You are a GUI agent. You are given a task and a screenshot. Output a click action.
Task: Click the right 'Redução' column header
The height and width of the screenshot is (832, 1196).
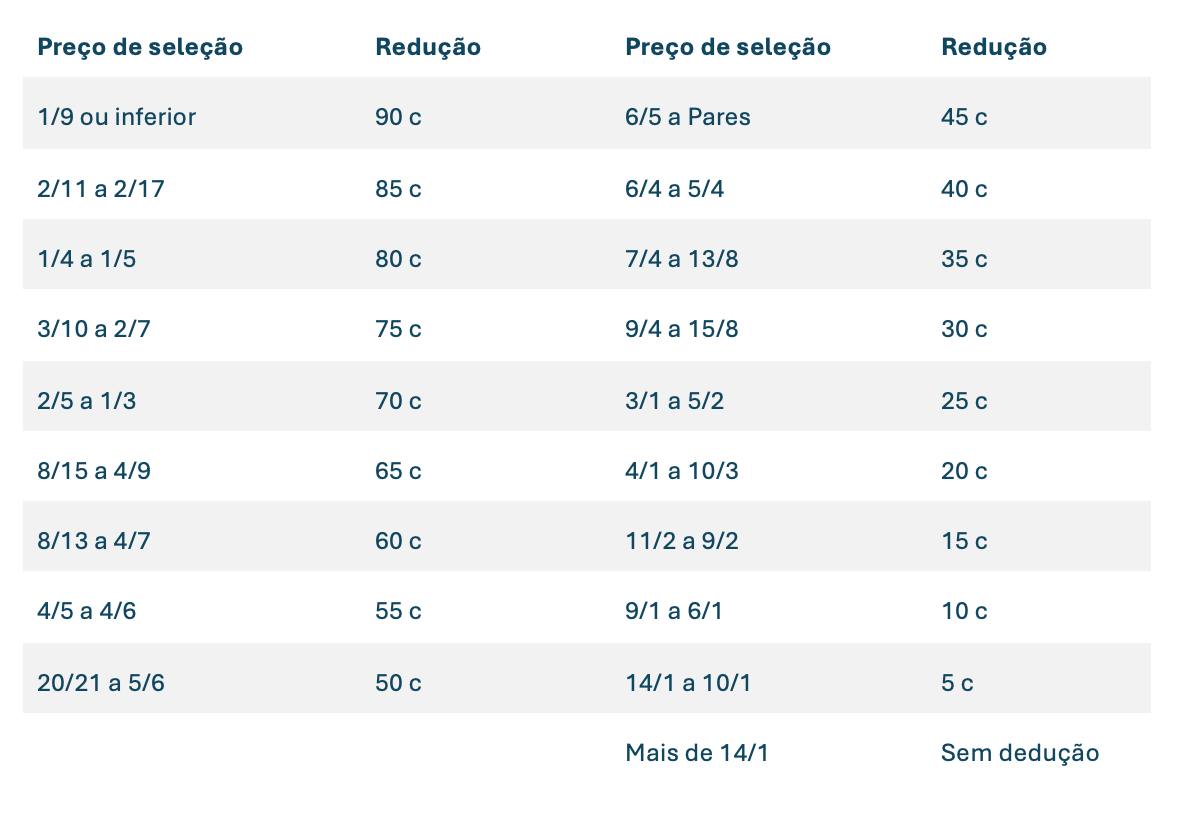click(x=994, y=47)
